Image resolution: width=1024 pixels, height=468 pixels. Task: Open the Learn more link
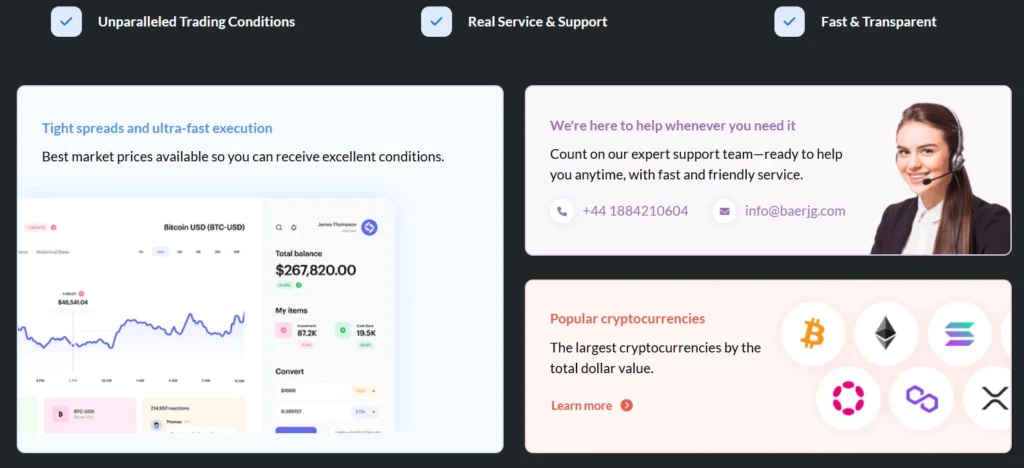[x=591, y=405]
